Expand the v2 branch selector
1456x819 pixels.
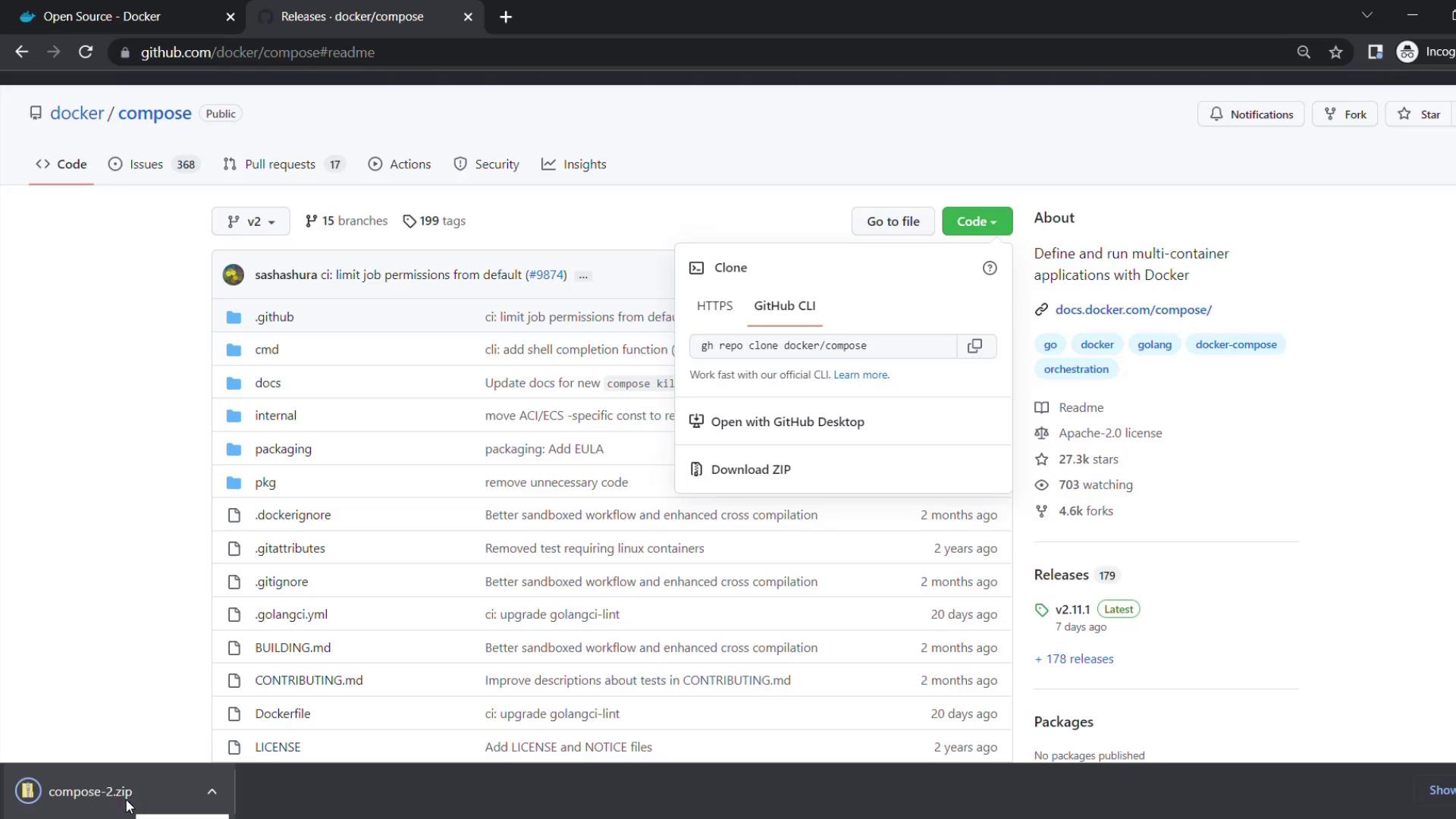click(x=251, y=221)
